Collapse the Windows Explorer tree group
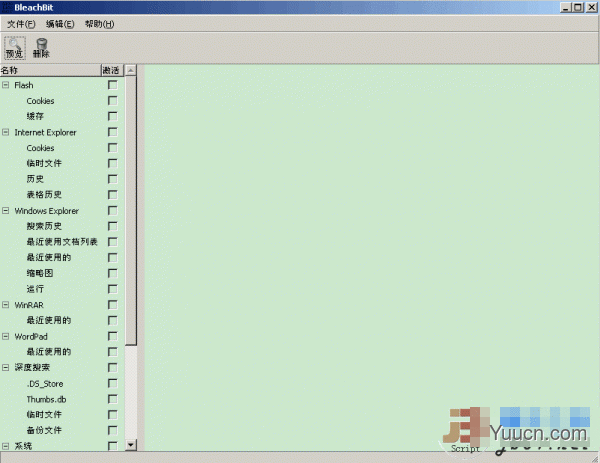This screenshot has height=463, width=600. tap(5, 210)
